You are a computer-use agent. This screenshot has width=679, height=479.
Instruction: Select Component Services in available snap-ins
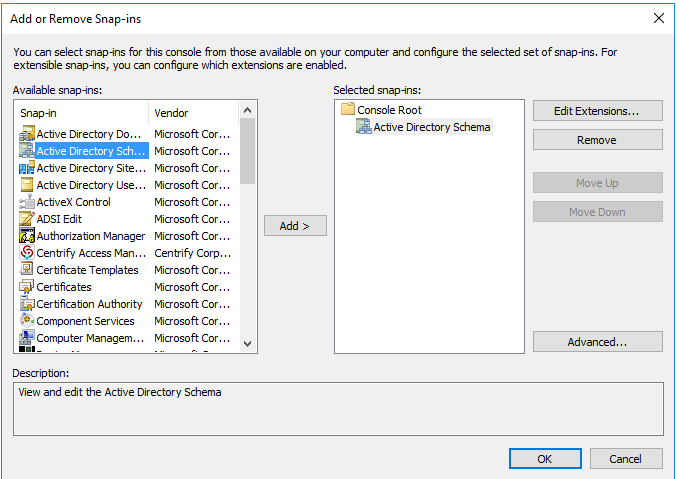(85, 321)
